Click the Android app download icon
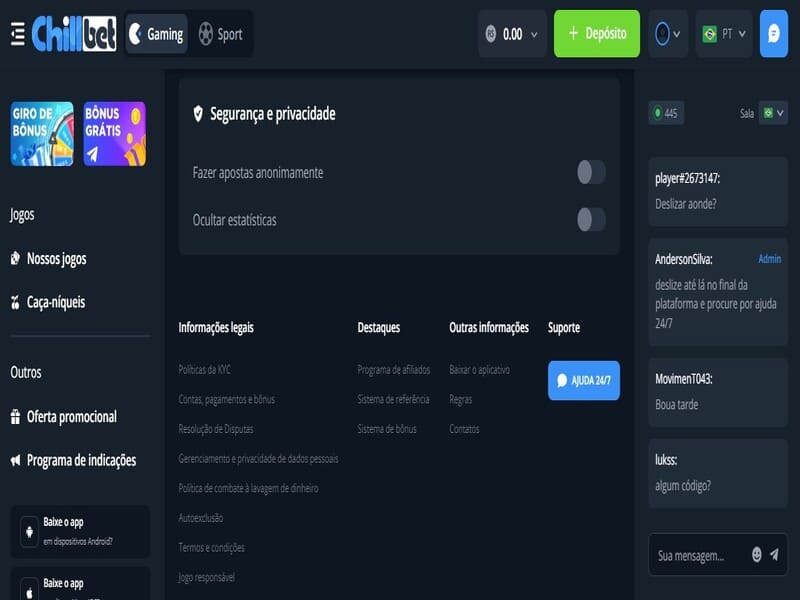Screen dimensions: 800x600 coord(29,531)
